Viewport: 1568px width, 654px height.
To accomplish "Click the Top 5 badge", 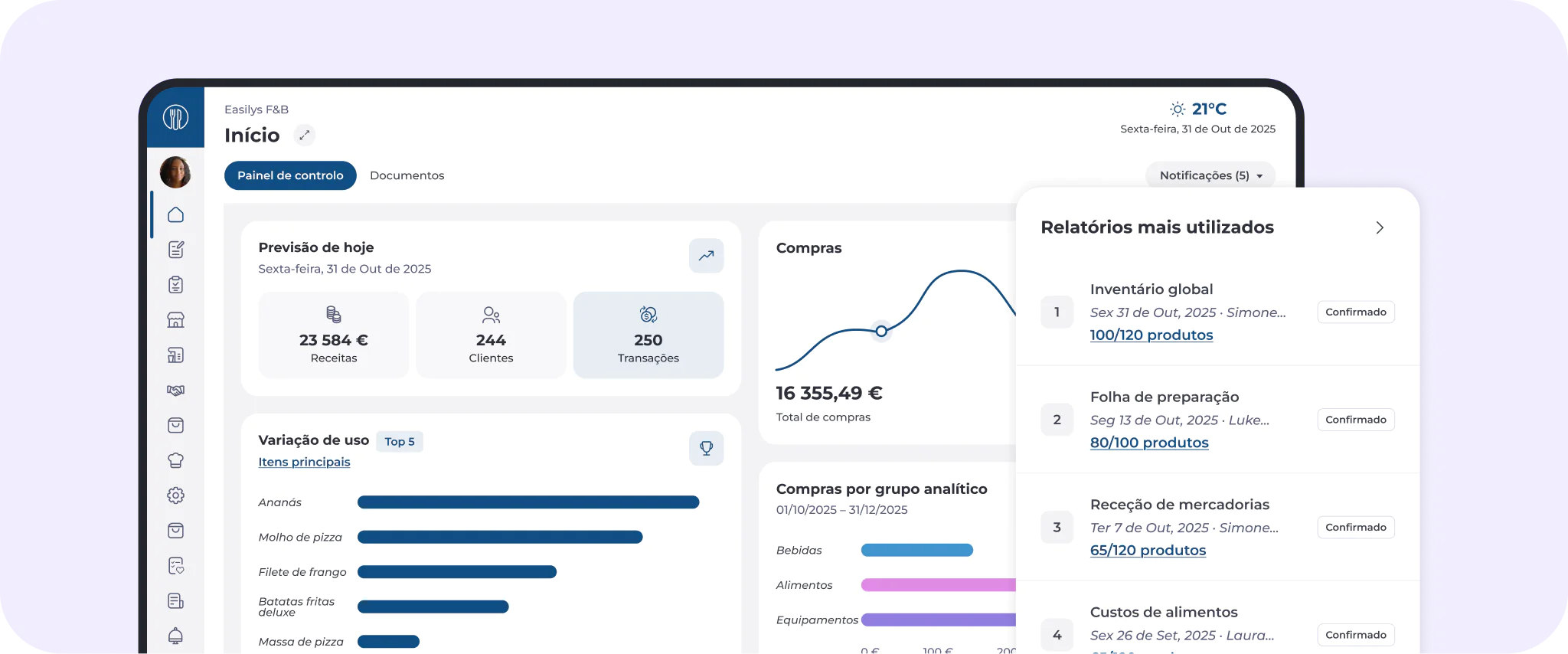I will [400, 441].
